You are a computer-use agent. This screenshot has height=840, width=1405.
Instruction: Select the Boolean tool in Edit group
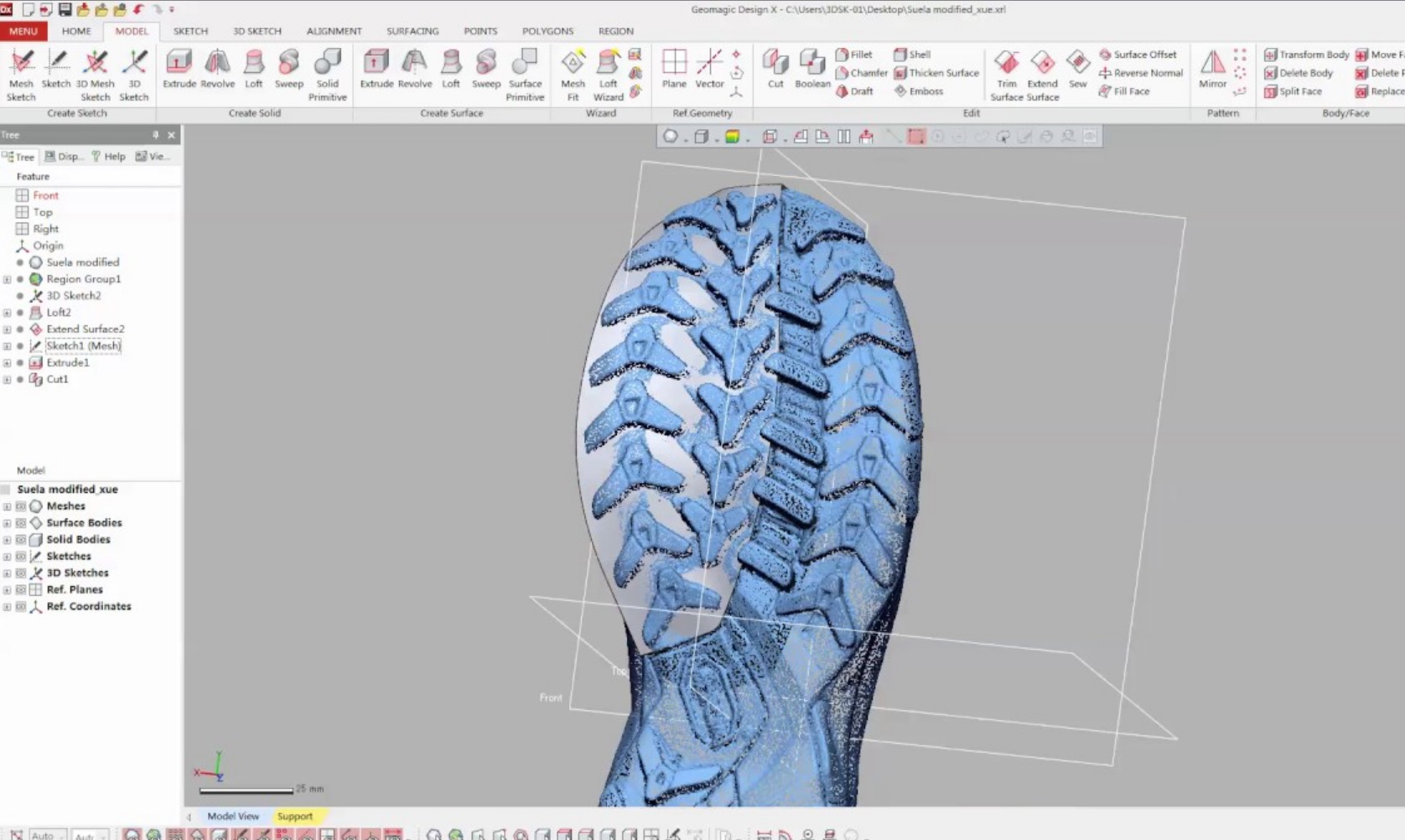[x=811, y=69]
